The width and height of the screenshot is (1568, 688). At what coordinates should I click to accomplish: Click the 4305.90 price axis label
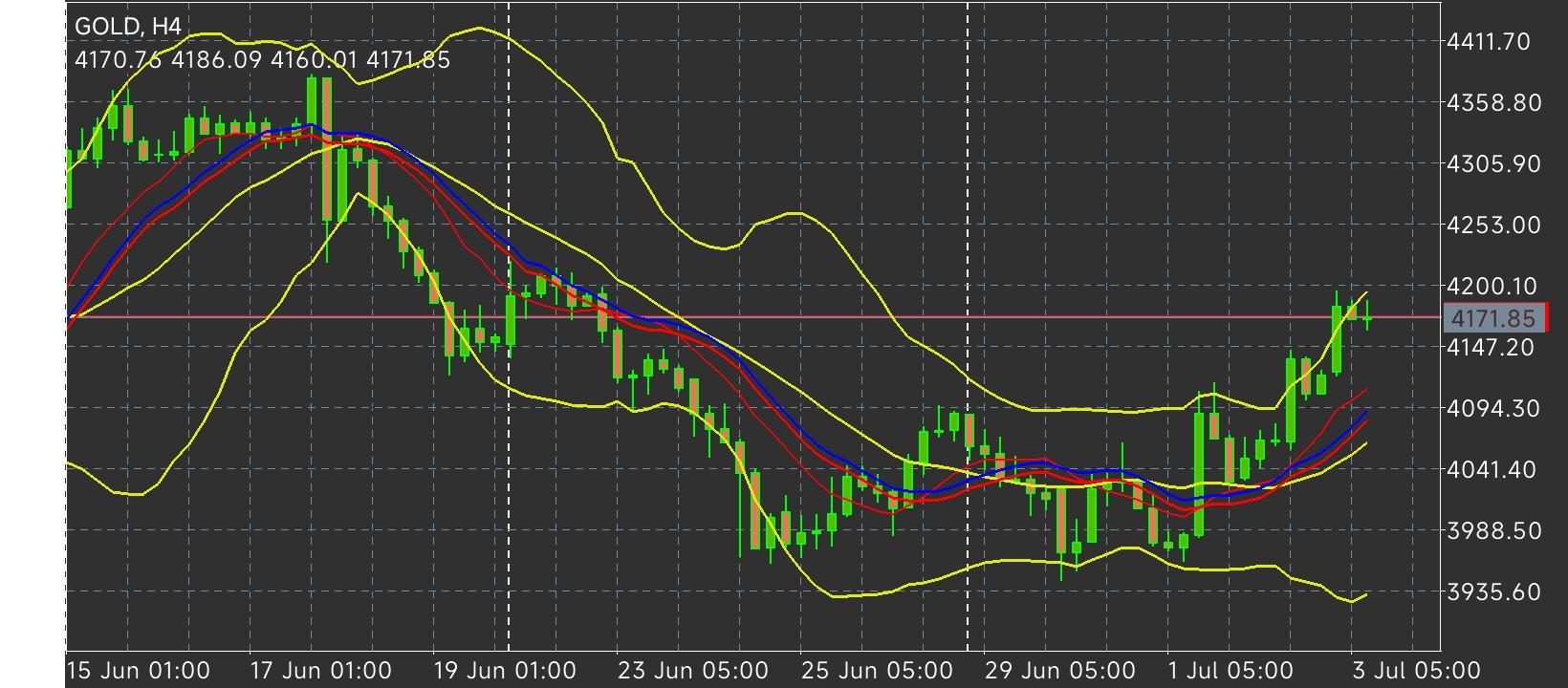1494,163
